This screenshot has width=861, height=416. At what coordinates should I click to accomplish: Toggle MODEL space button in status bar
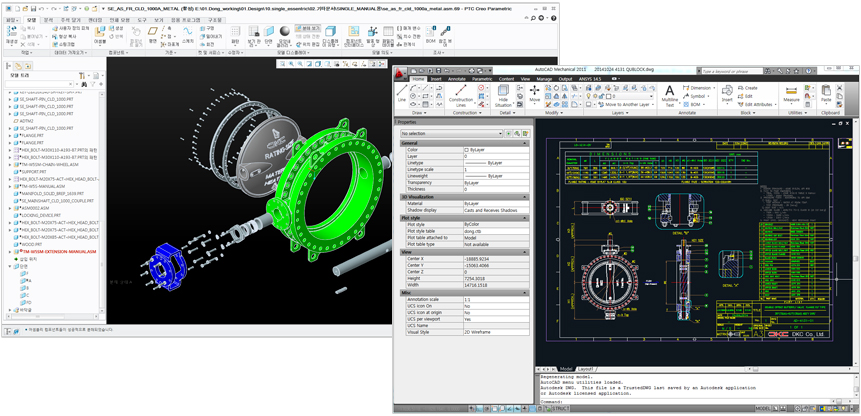763,408
